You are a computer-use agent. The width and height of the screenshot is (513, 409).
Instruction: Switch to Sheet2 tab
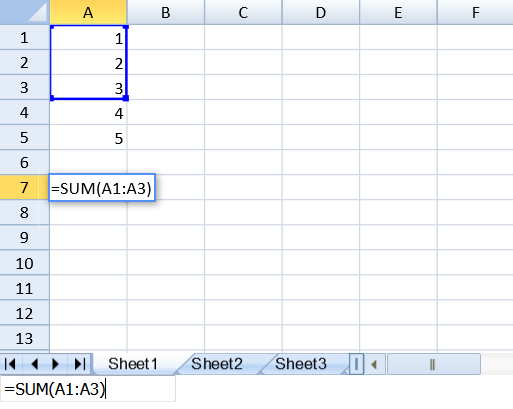[x=217, y=364]
